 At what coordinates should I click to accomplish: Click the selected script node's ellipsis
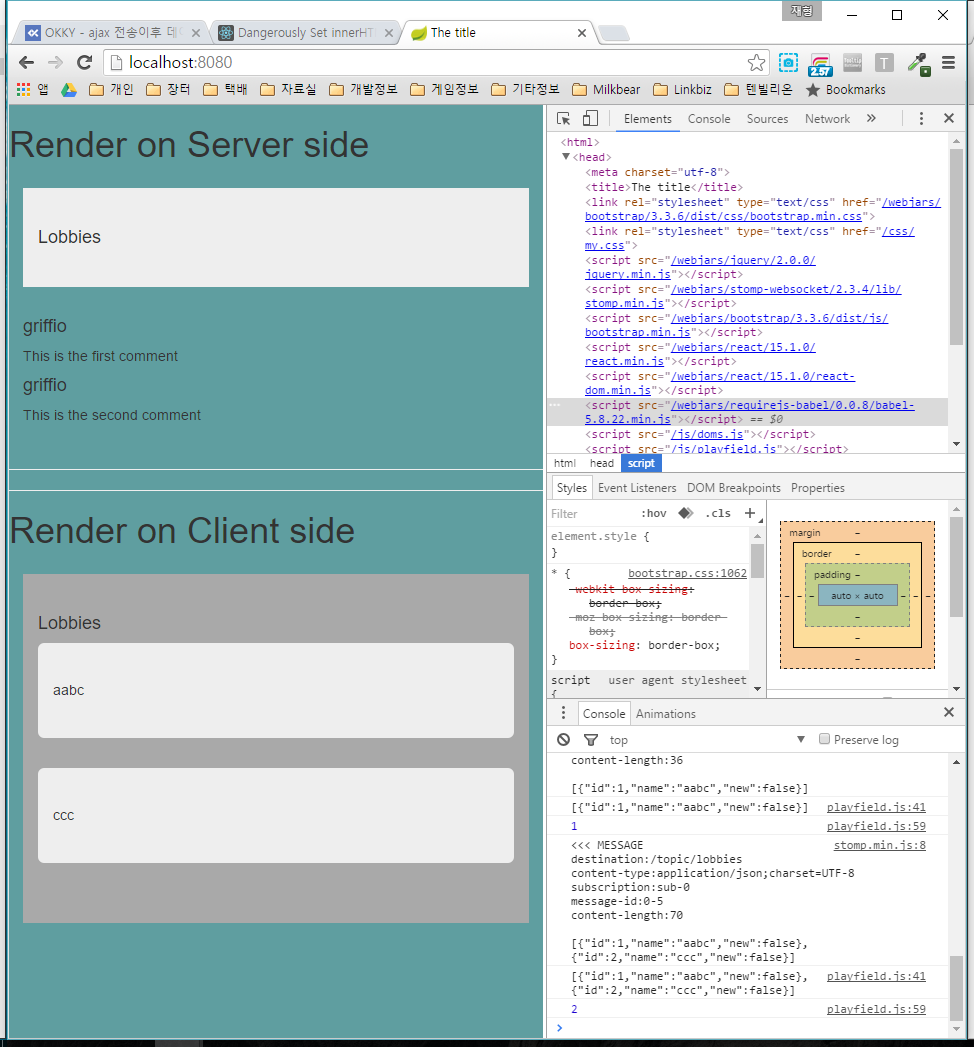click(555, 405)
